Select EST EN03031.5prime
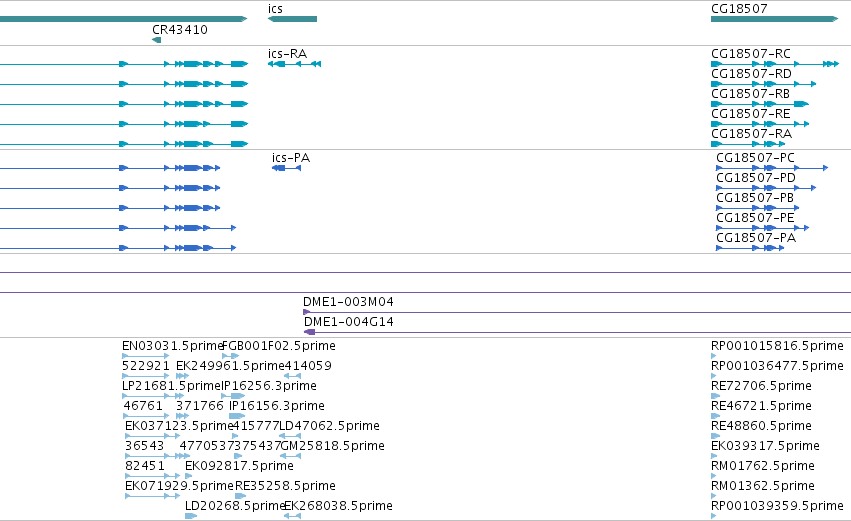Viewport: 851px width, 521px height. coord(173,346)
